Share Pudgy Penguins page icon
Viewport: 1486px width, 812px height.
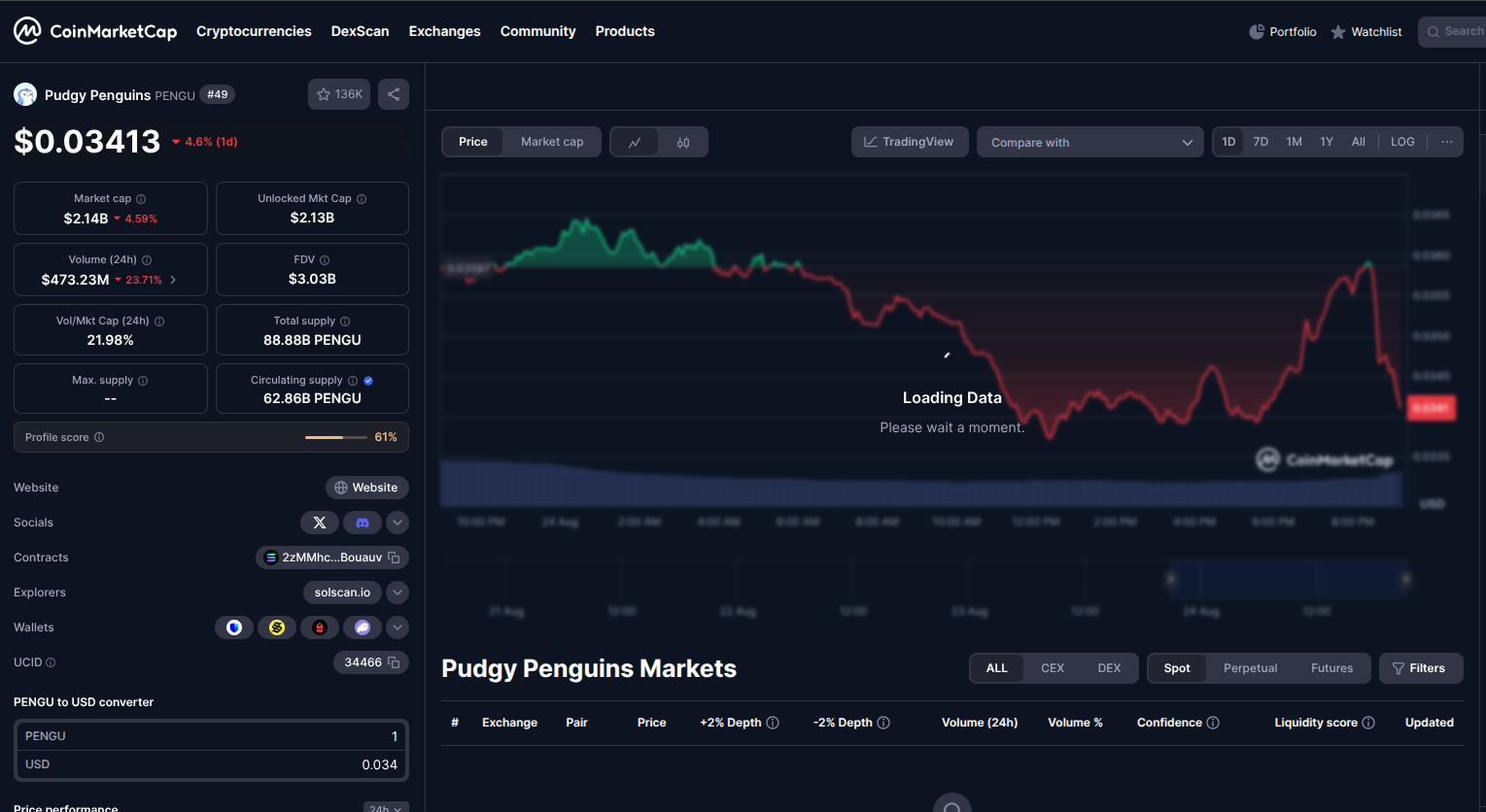tap(394, 94)
